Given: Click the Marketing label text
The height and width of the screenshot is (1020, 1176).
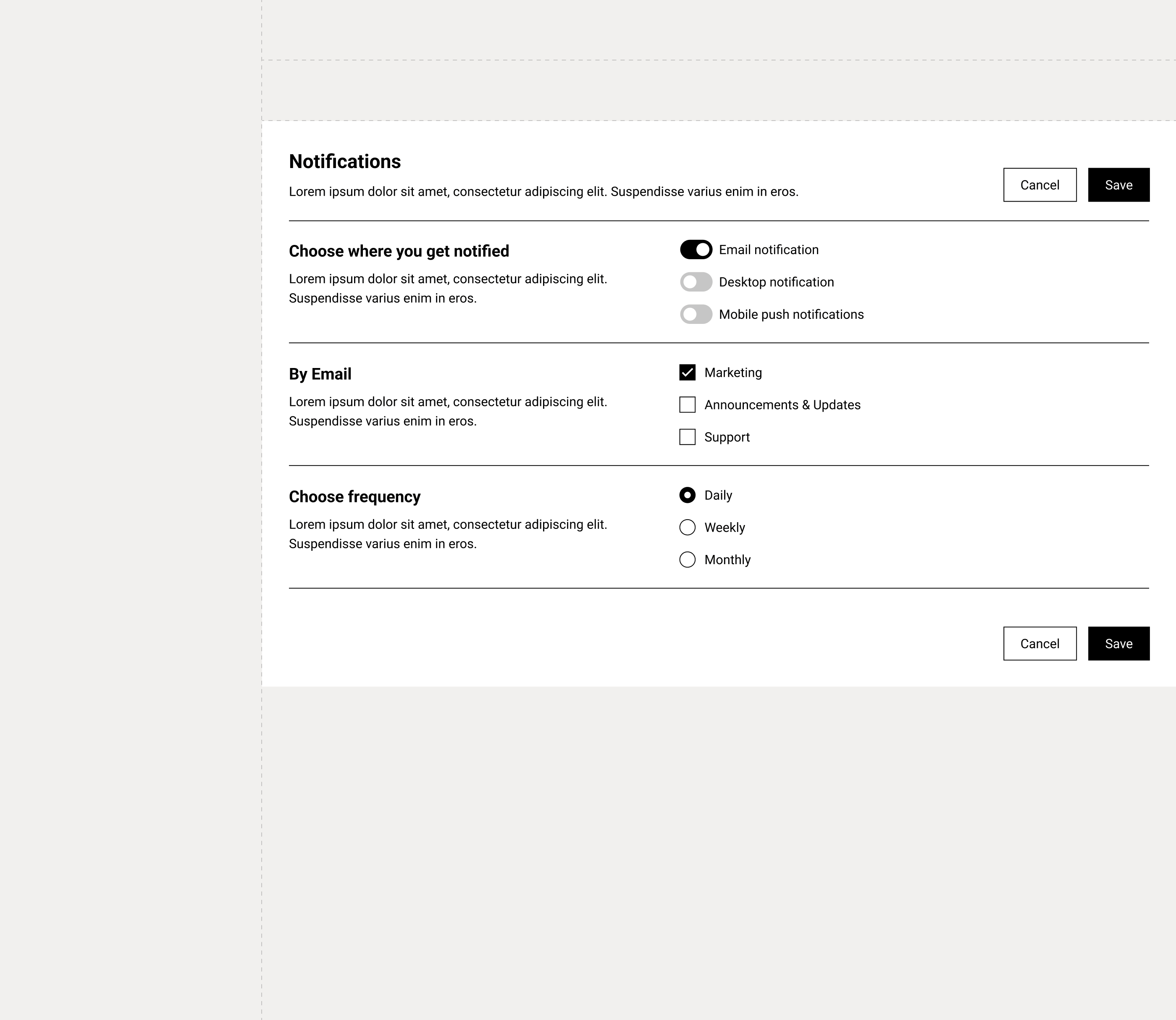Looking at the screenshot, I should tap(733, 373).
